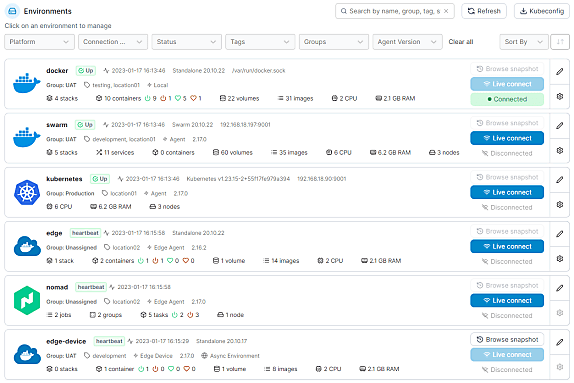Click Live connect for edge environment

[507, 246]
